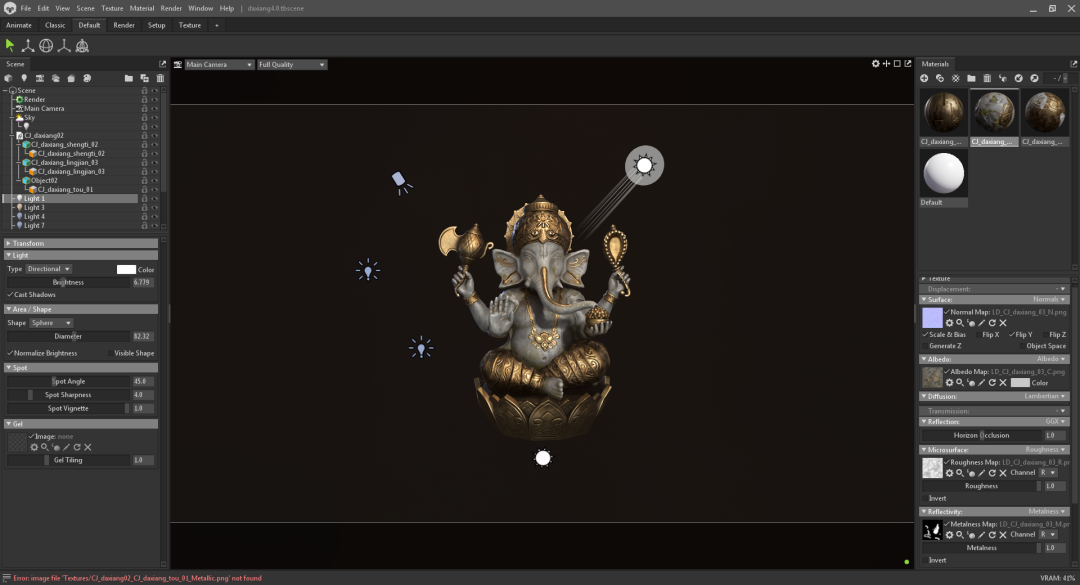The width and height of the screenshot is (1080, 585).
Task: Open the Material menu
Action: [142, 8]
